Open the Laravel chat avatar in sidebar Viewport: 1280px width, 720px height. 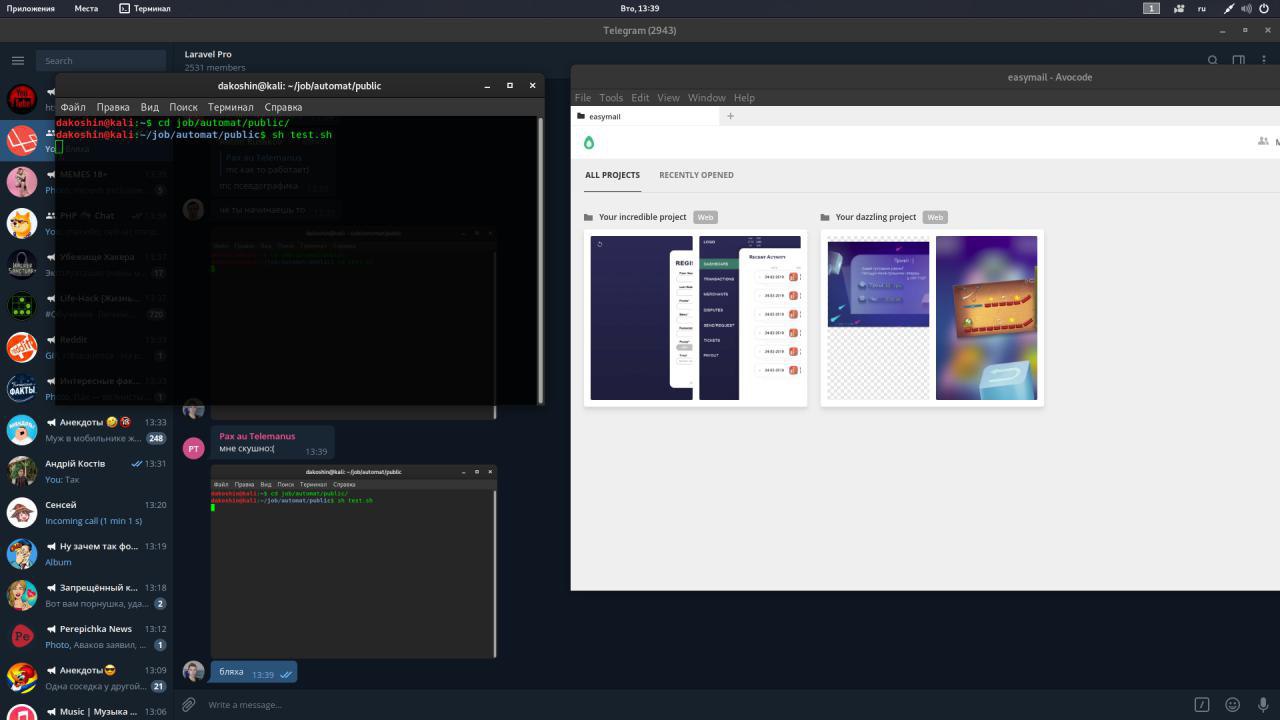(22, 140)
